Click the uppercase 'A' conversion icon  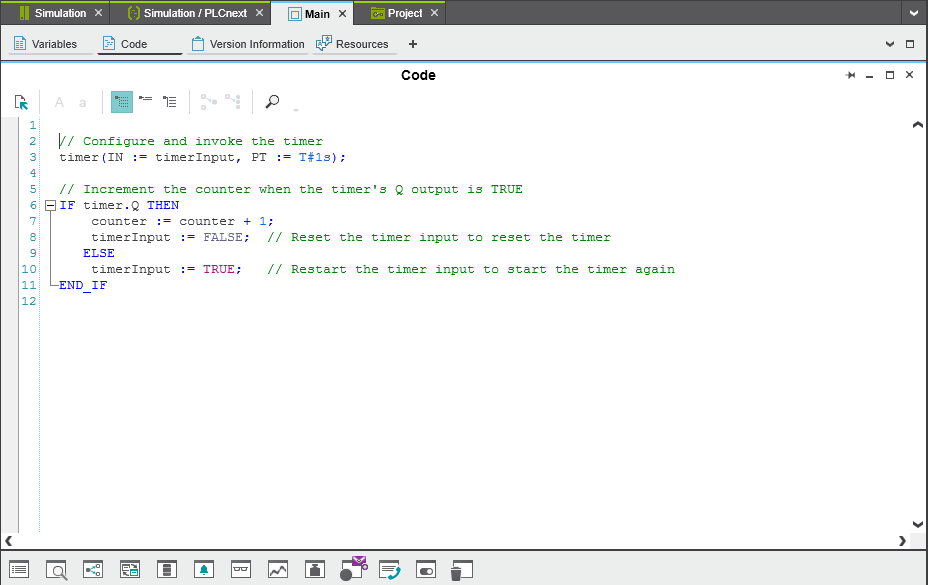[59, 102]
